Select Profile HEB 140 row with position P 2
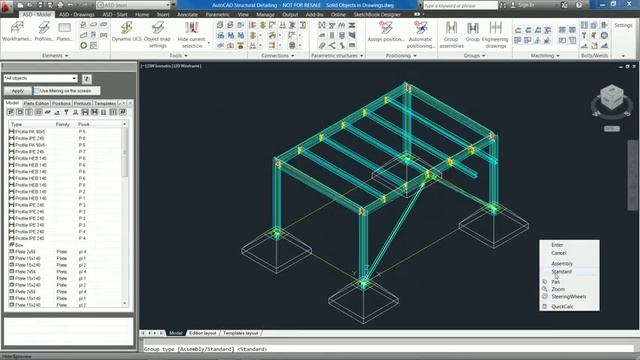 pyautogui.click(x=65, y=191)
